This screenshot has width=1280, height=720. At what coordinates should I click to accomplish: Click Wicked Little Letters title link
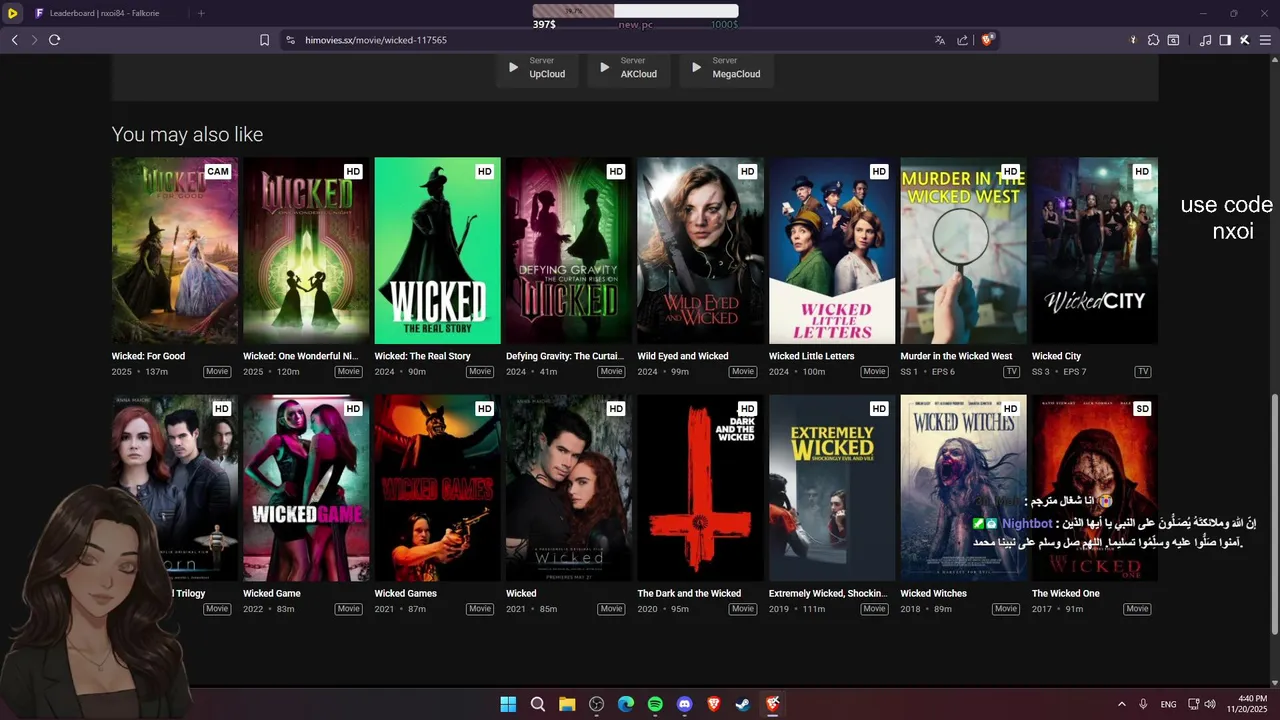click(811, 356)
